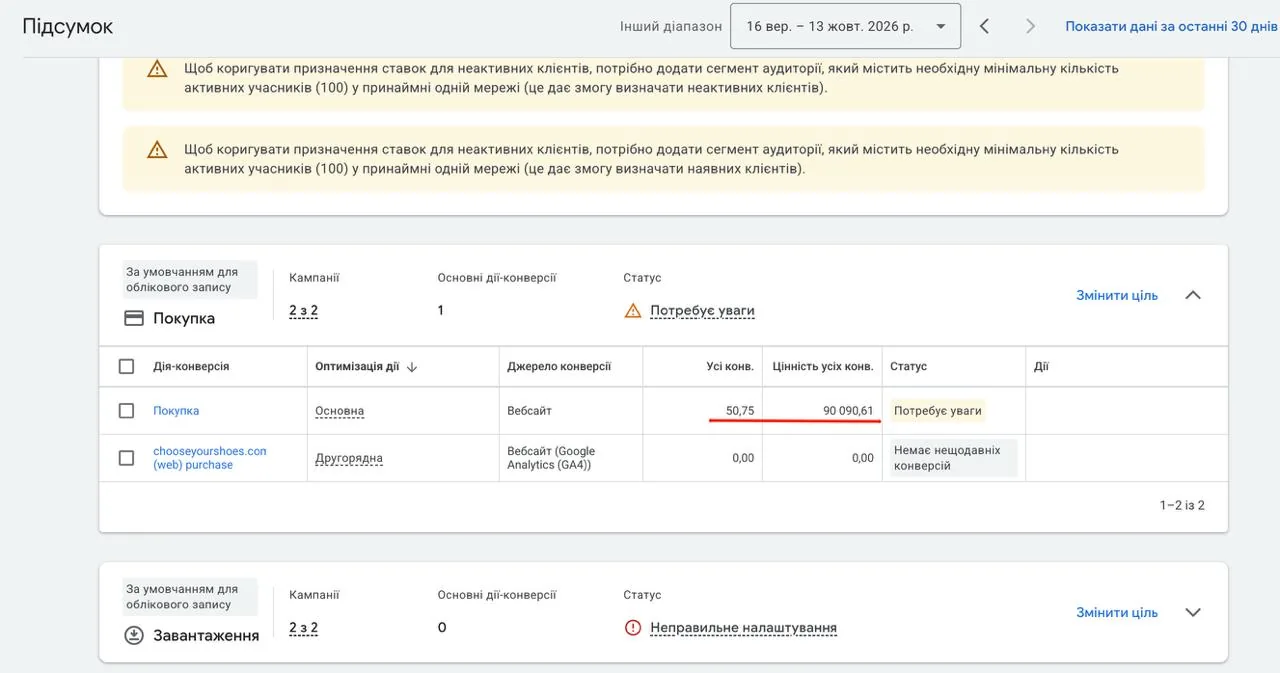Click the Неправильне налаштування status link
1280x673 pixels.
[x=743, y=628]
